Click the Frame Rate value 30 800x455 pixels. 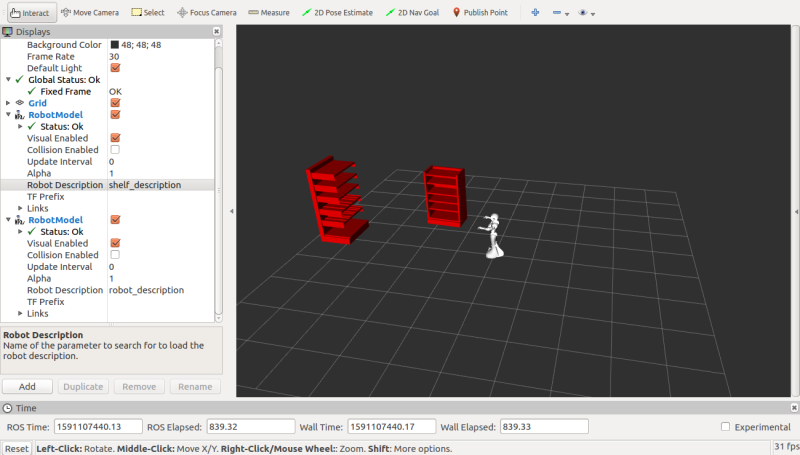(114, 57)
